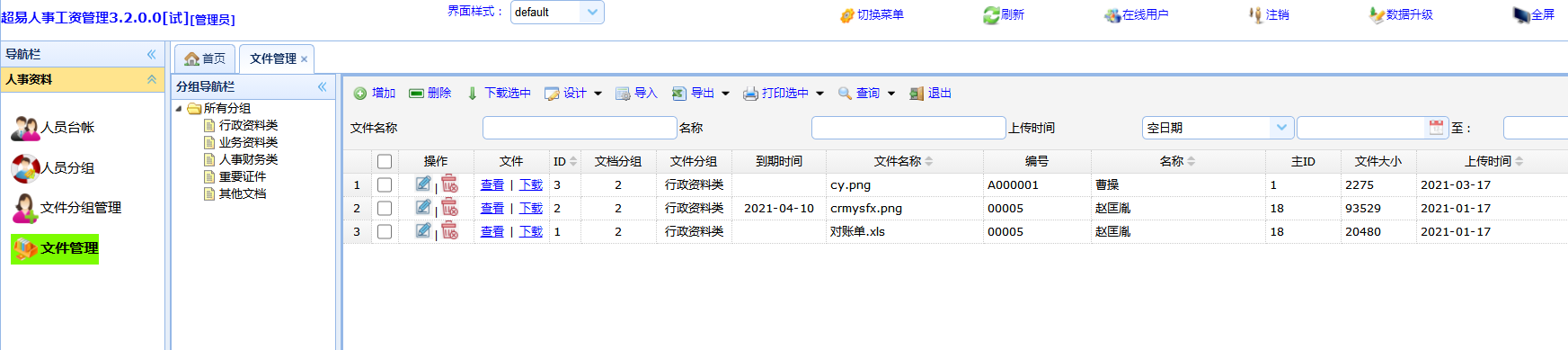Click the 退出 exit toolbar button
1568x350 pixels.
(x=930, y=94)
